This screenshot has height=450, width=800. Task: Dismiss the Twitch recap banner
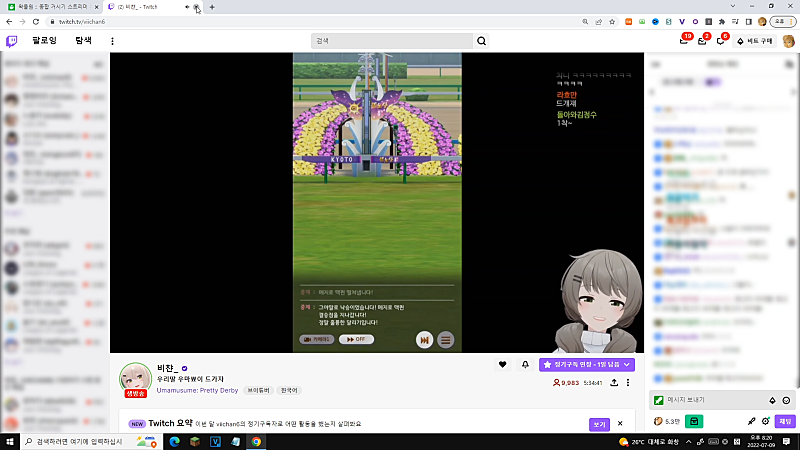tap(620, 423)
